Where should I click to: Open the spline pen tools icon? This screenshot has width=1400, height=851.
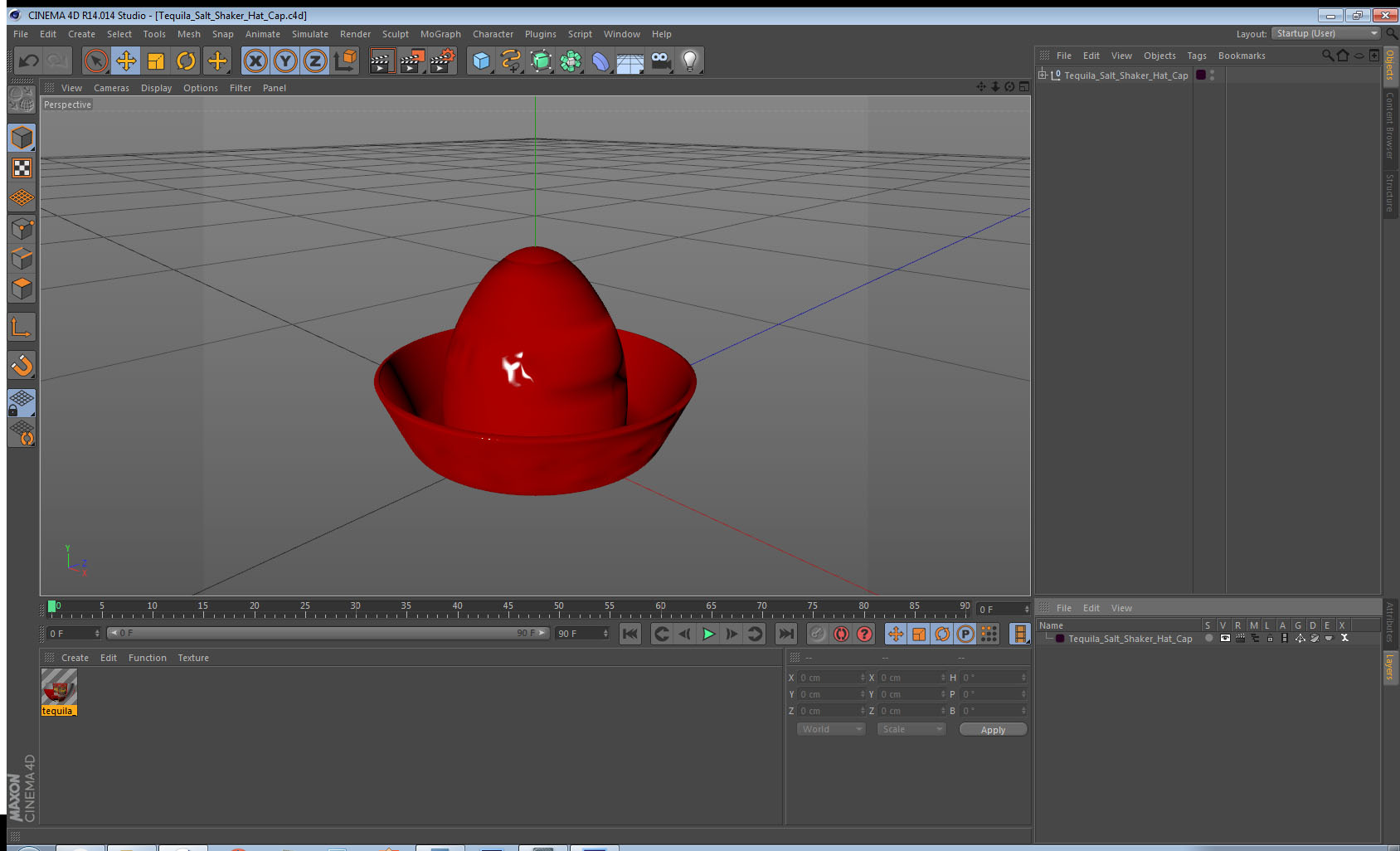(x=511, y=61)
